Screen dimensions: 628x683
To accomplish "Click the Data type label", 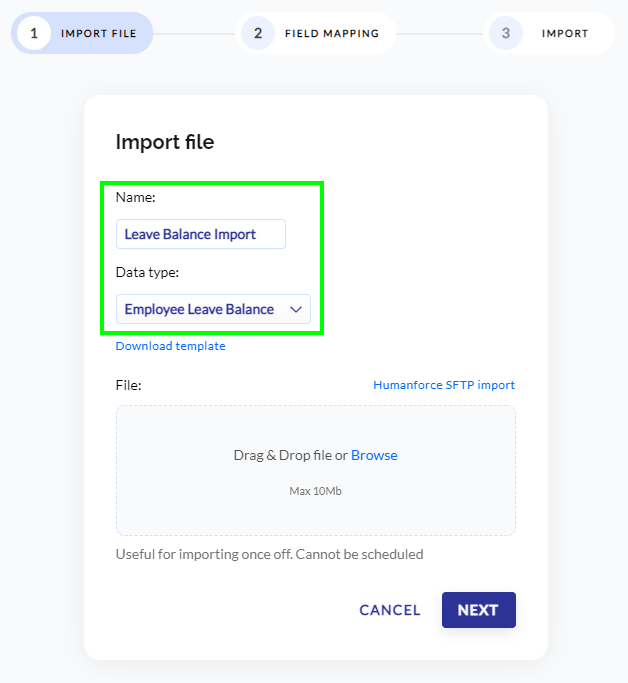I will 147,273.
